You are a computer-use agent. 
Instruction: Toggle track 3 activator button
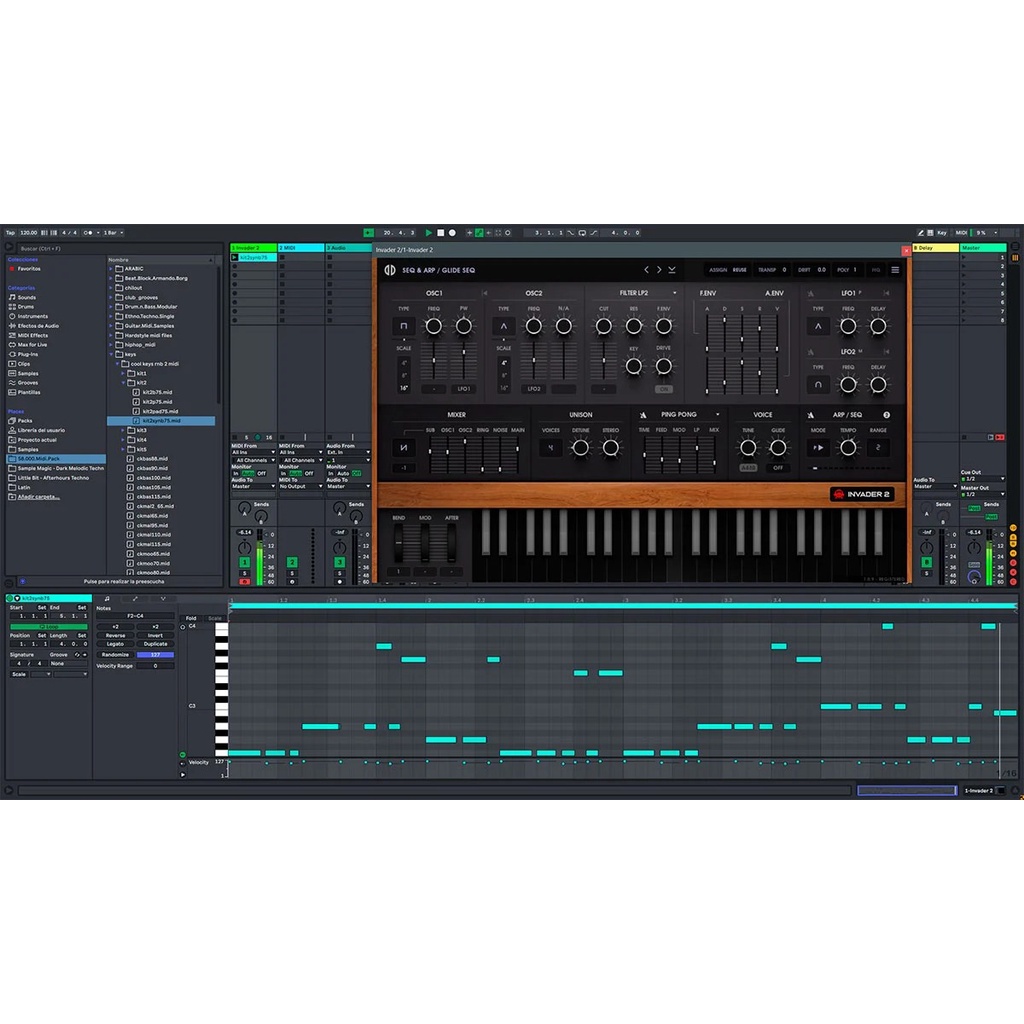tap(340, 562)
